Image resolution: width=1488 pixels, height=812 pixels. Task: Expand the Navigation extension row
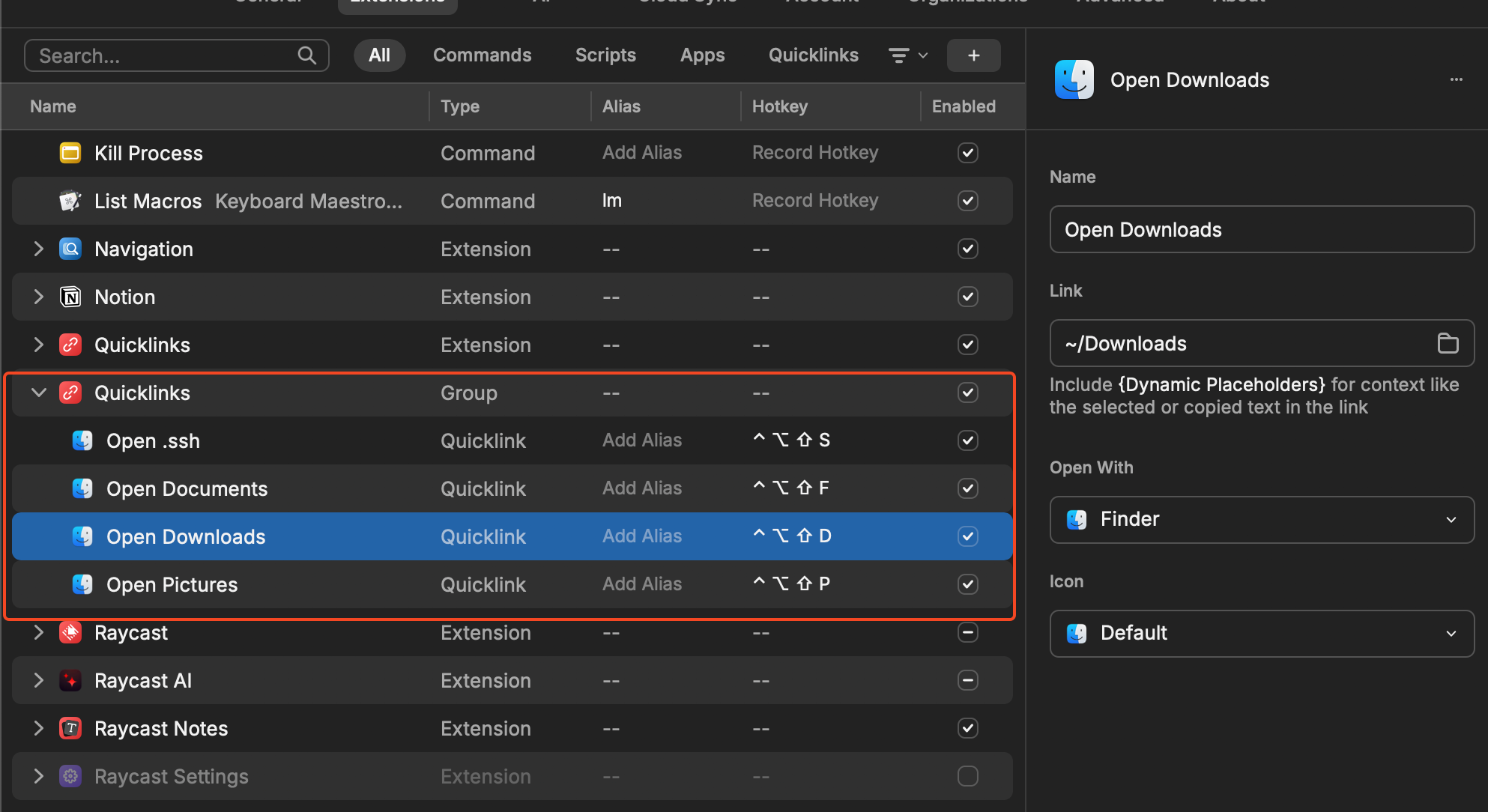click(x=39, y=249)
